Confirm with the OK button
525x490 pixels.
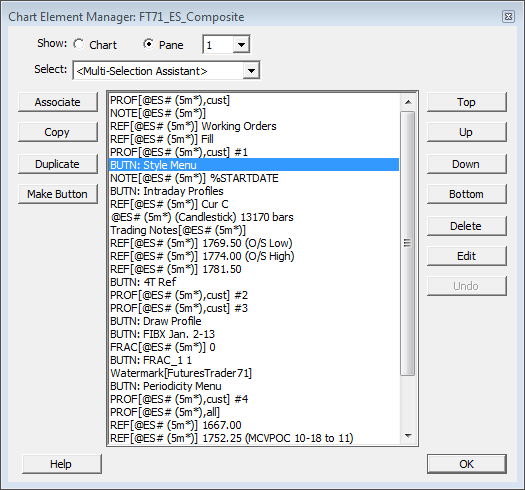(466, 464)
